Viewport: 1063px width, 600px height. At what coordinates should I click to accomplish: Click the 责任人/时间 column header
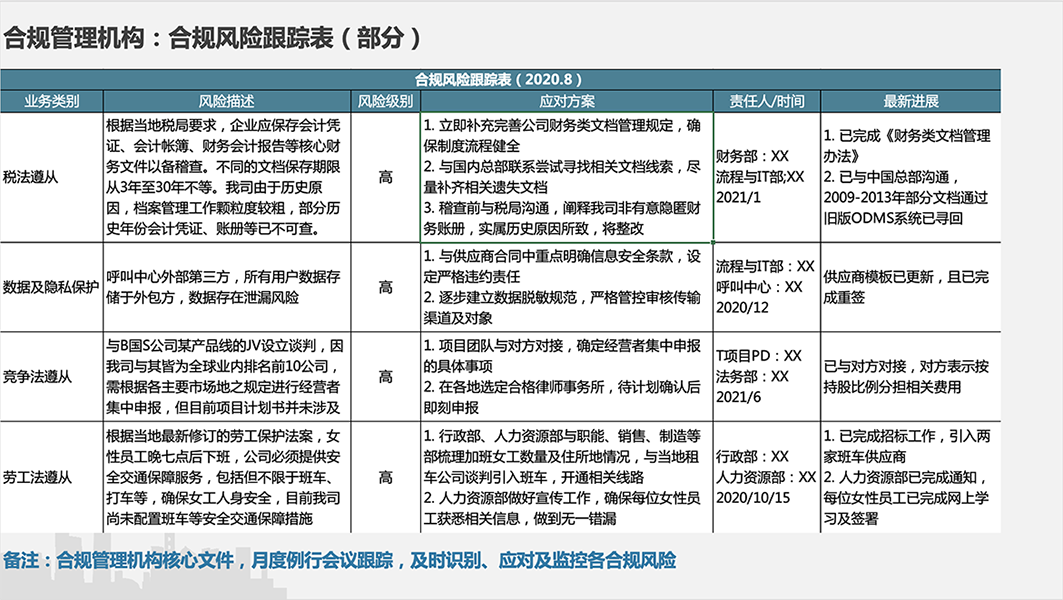click(x=767, y=101)
